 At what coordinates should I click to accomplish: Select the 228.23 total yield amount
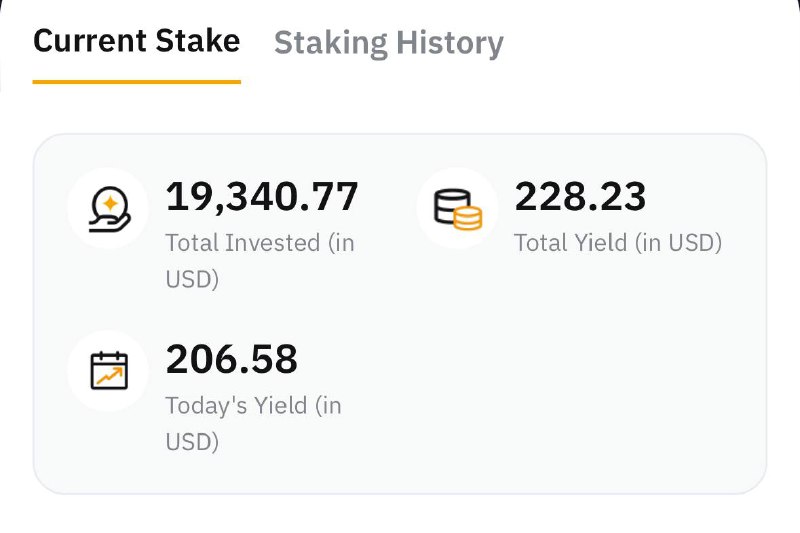580,197
